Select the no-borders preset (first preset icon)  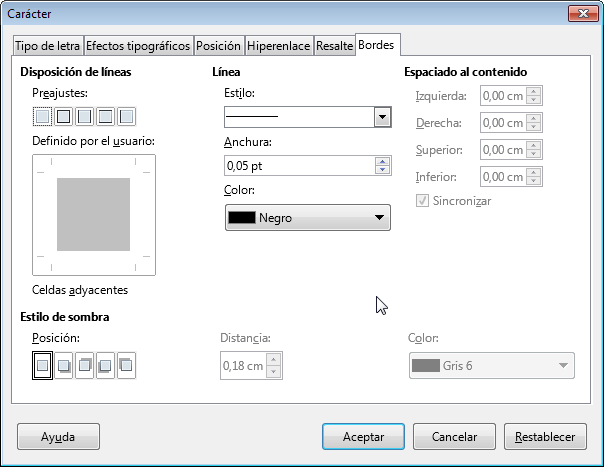tap(42, 117)
